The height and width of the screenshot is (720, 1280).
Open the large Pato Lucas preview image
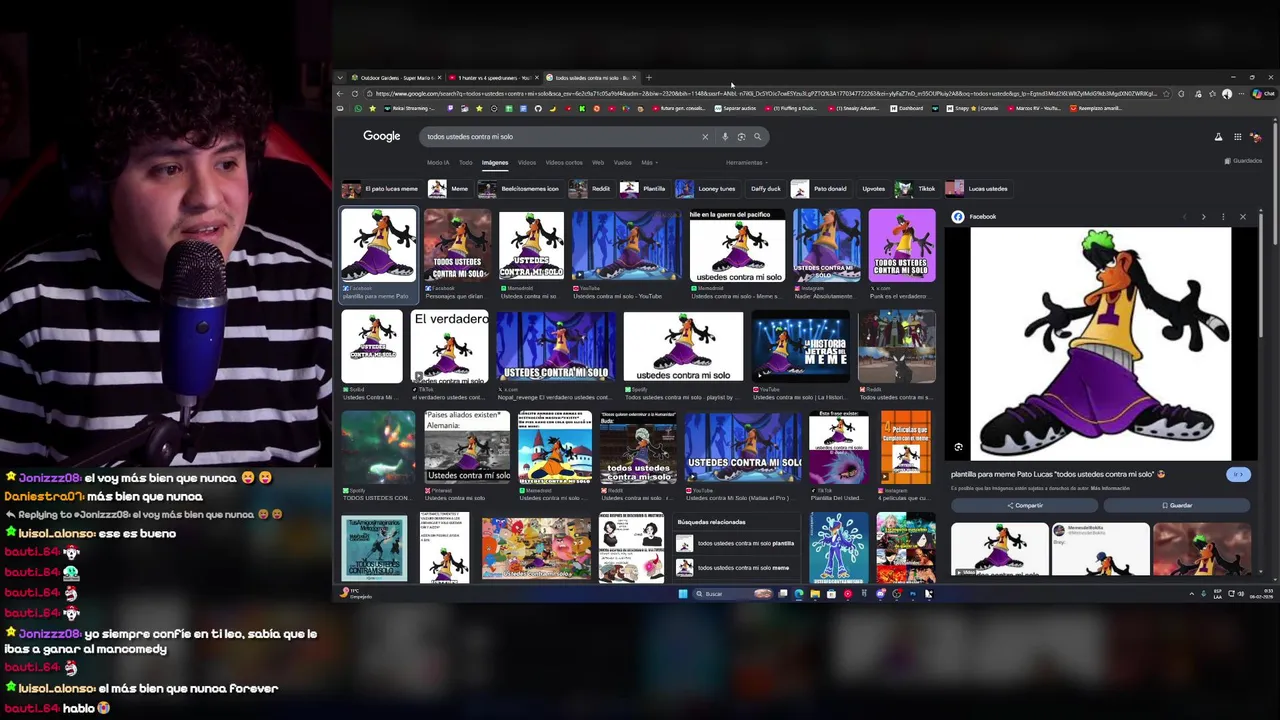1100,344
